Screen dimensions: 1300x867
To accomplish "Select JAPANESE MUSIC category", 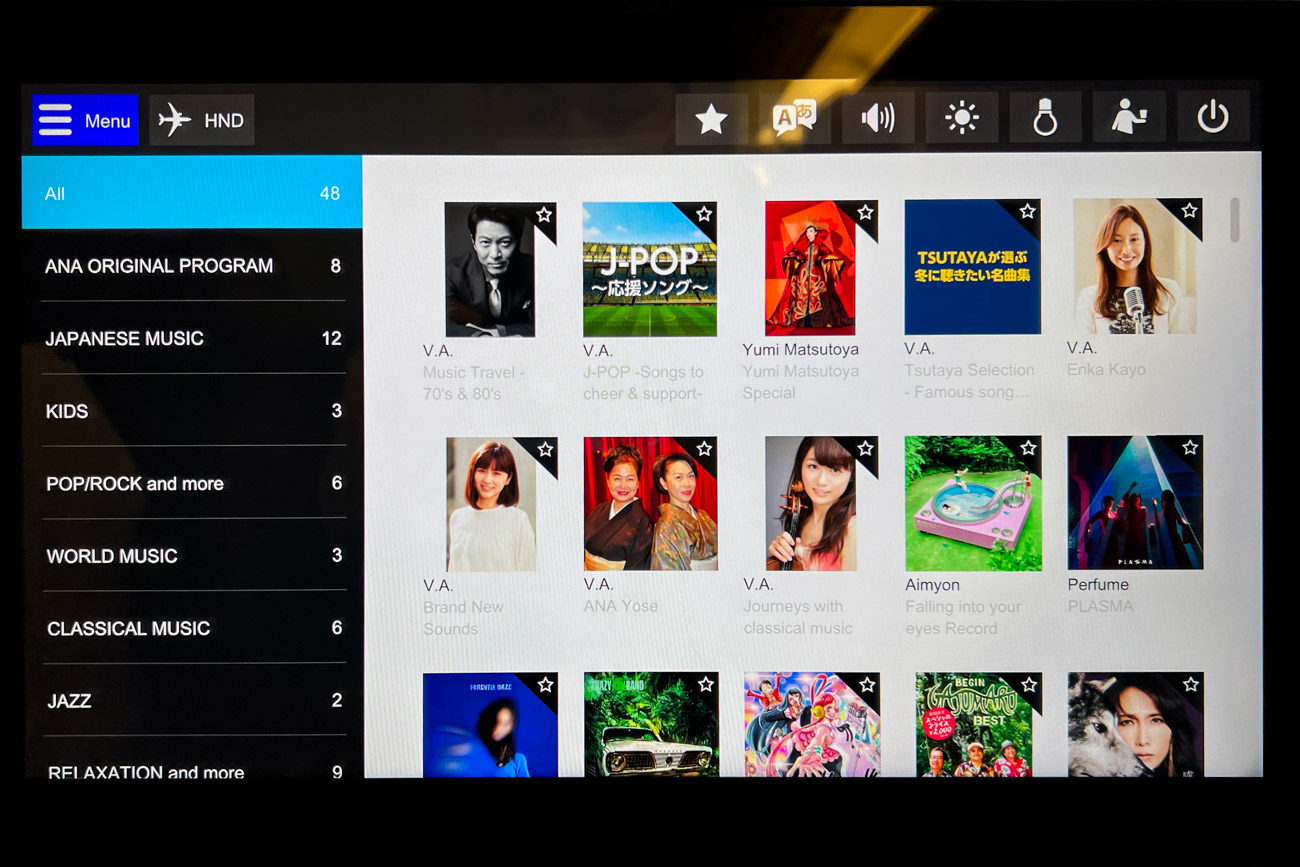I will (192, 338).
